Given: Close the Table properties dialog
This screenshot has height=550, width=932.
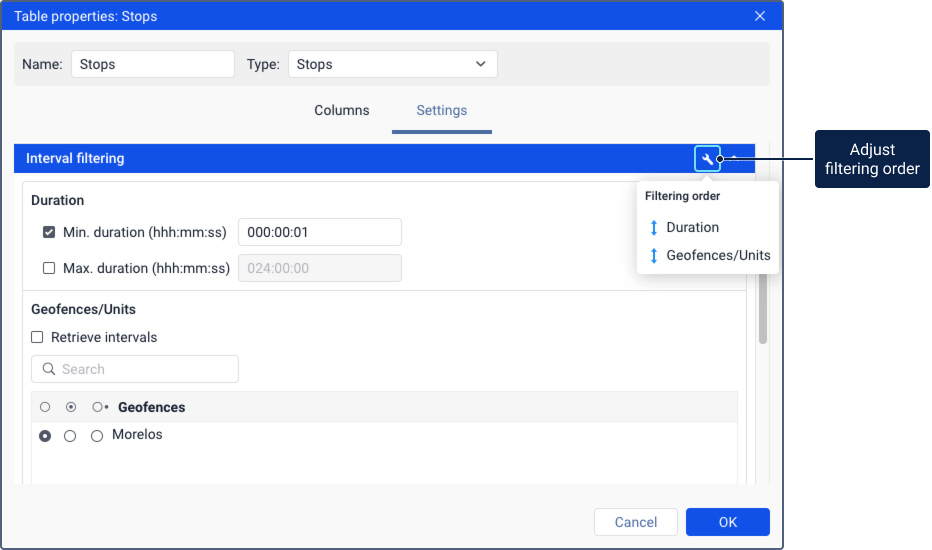Looking at the screenshot, I should pyautogui.click(x=760, y=16).
